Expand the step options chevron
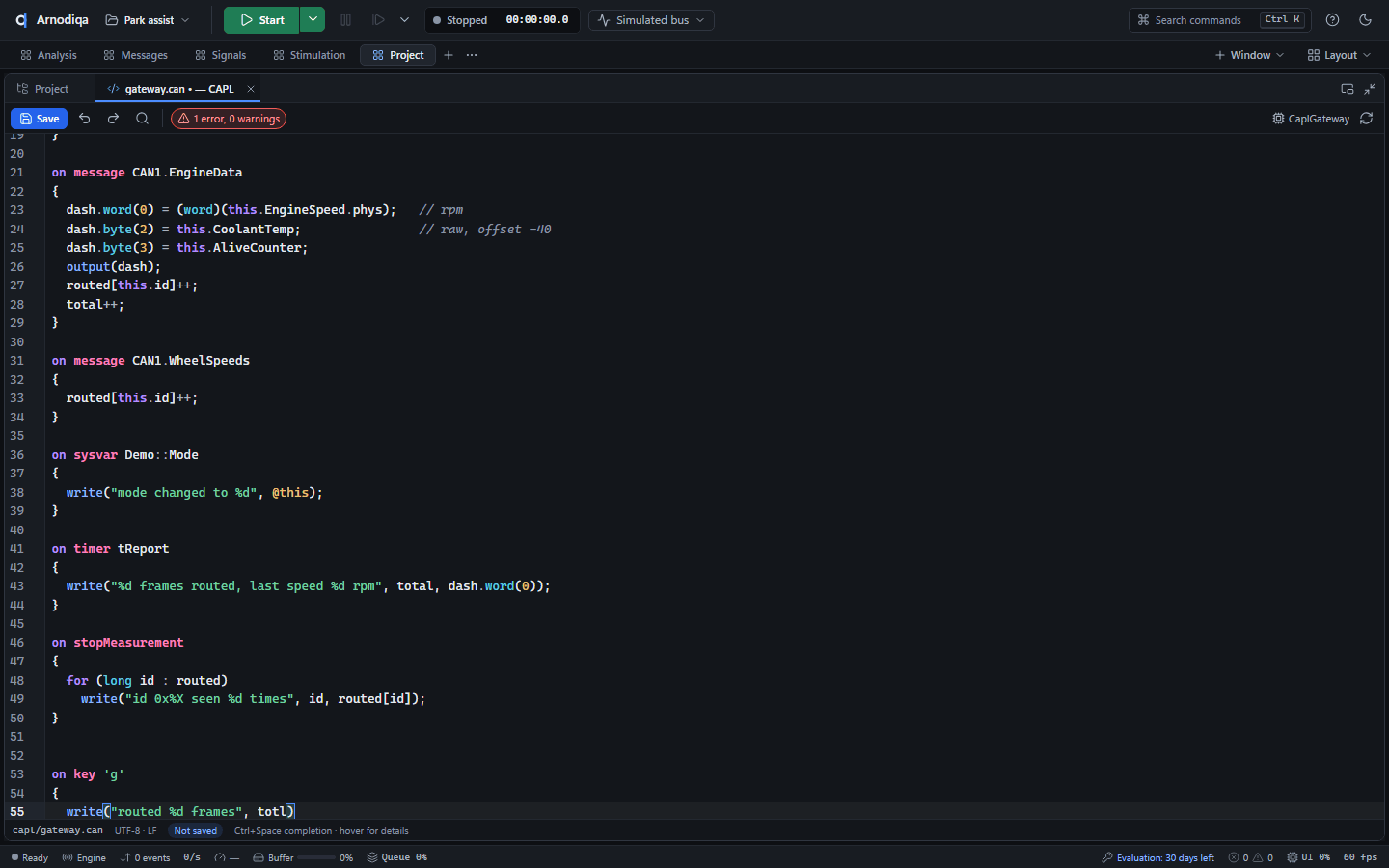The image size is (1389, 868). click(x=405, y=20)
